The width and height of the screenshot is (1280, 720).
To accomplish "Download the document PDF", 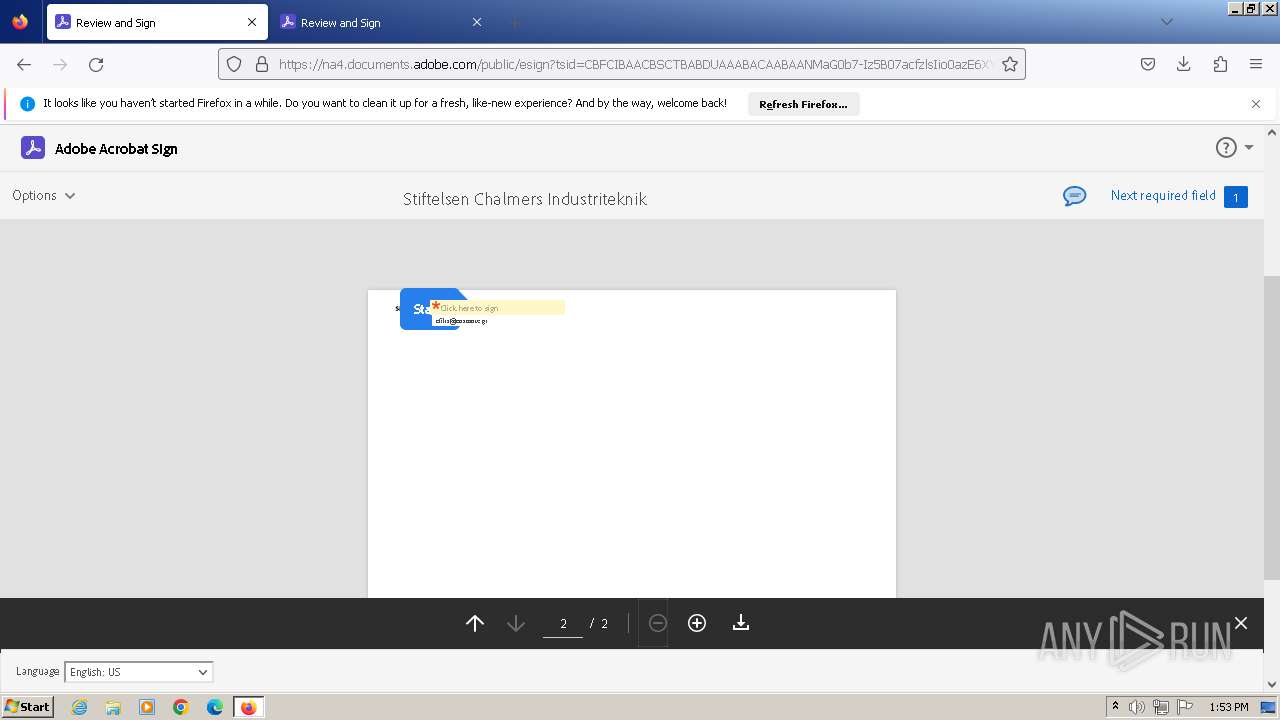I will tap(741, 623).
